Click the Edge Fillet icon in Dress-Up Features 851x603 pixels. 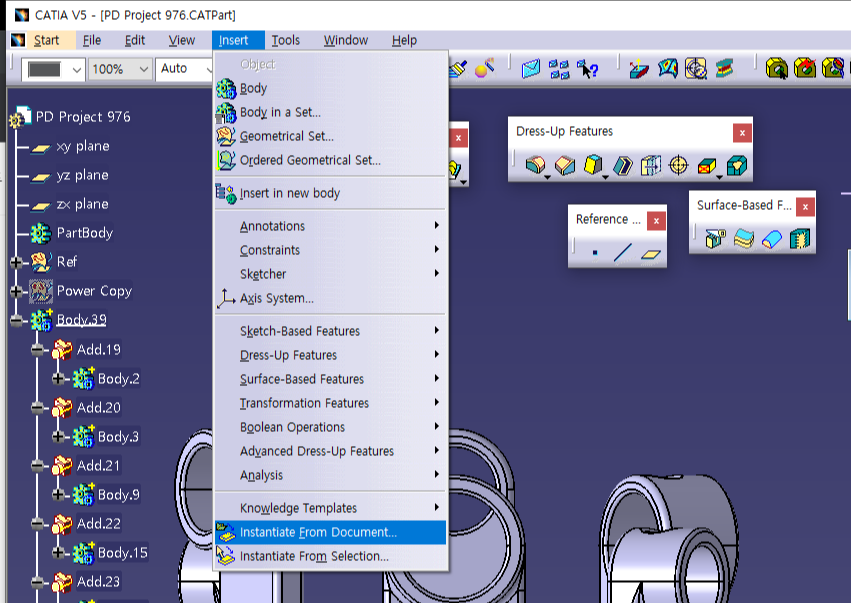coord(535,165)
